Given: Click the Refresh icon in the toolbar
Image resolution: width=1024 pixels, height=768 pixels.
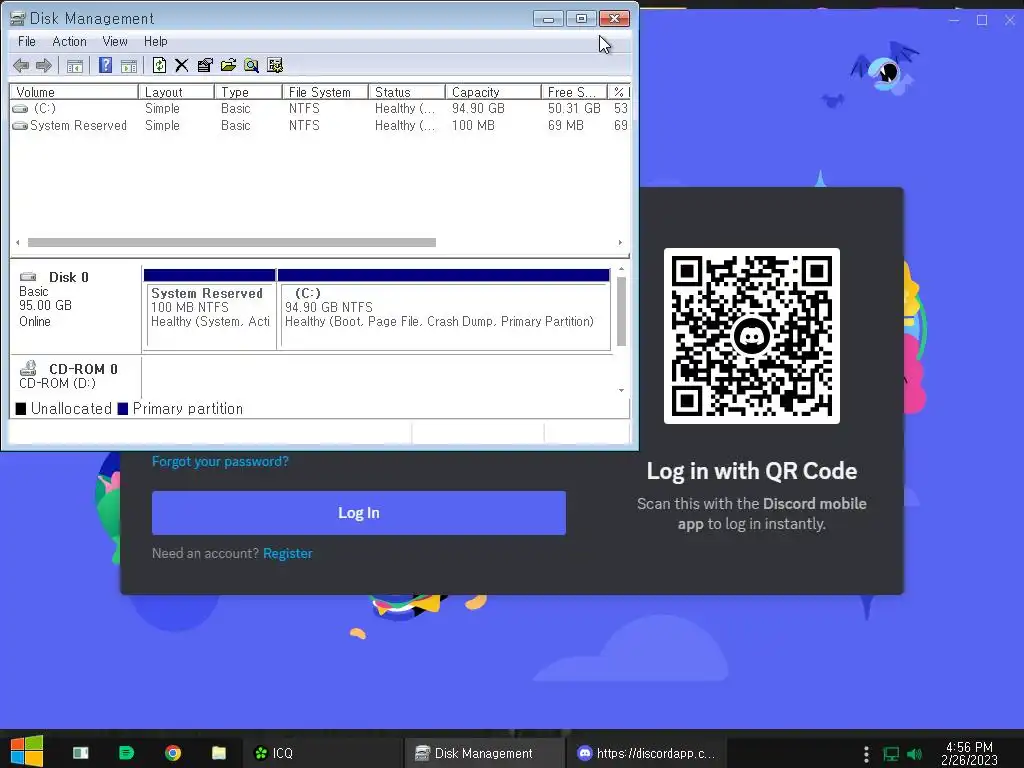Looking at the screenshot, I should point(159,65).
